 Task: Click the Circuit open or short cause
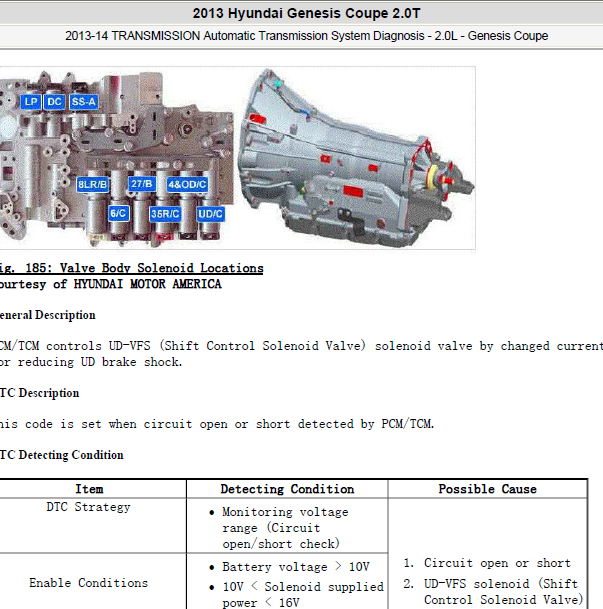pyautogui.click(x=487, y=563)
